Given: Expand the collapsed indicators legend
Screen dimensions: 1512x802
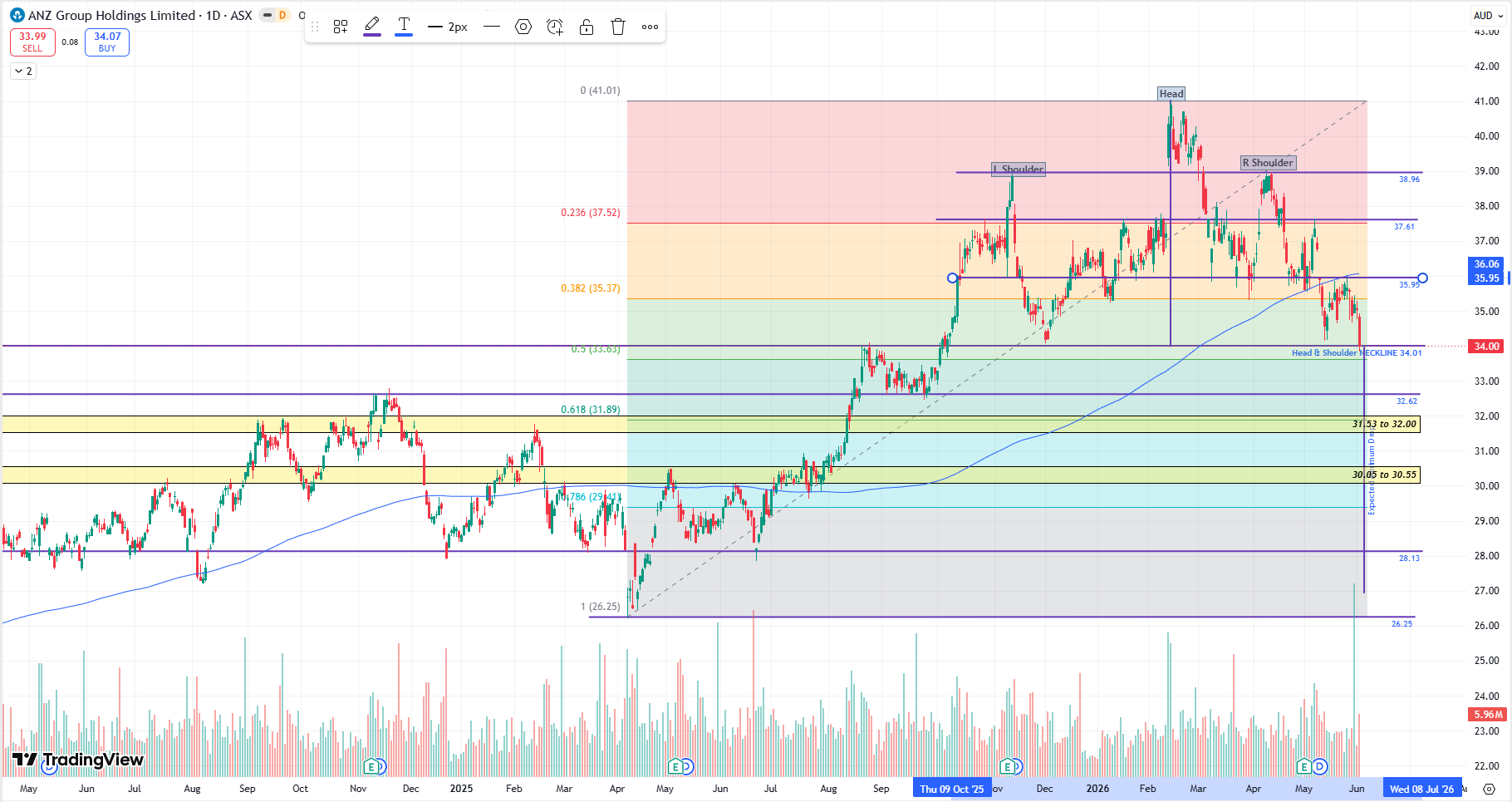Looking at the screenshot, I should (x=23, y=71).
